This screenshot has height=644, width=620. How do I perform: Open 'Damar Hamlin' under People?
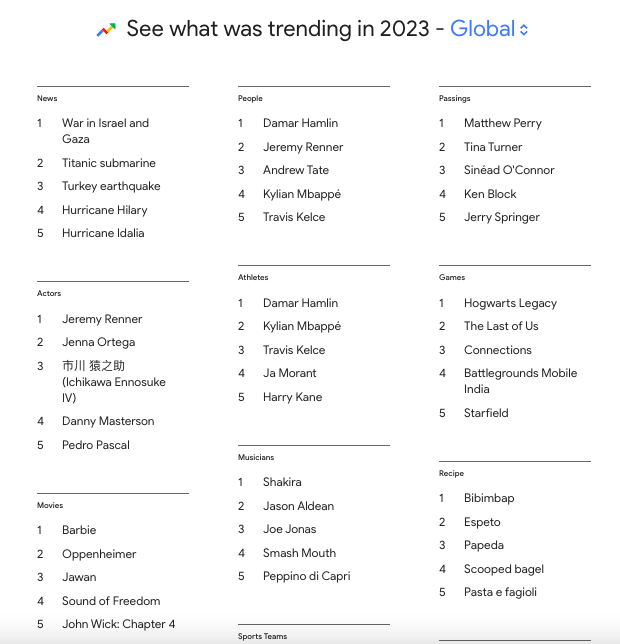[301, 123]
